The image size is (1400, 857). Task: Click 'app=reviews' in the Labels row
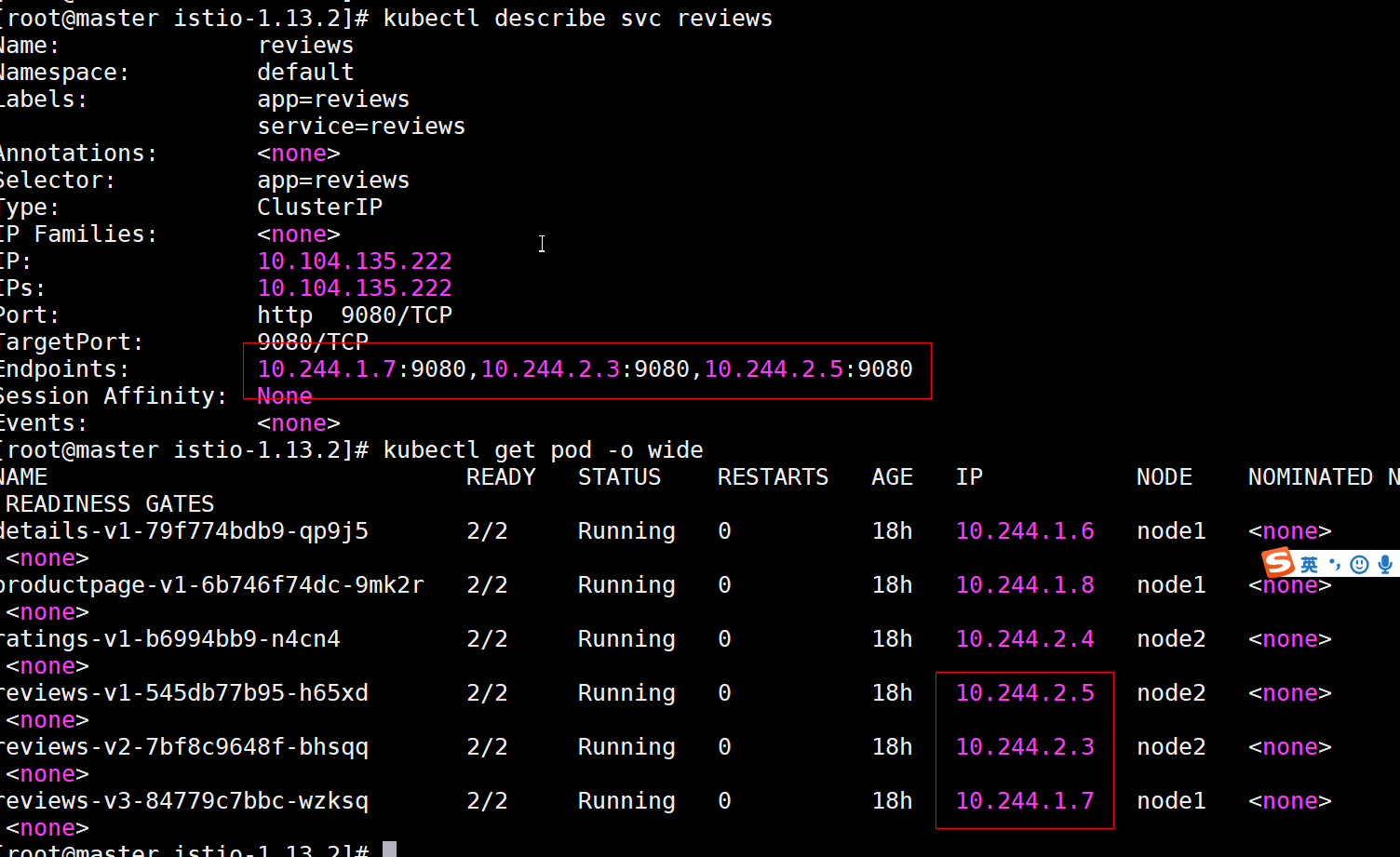coord(333,100)
